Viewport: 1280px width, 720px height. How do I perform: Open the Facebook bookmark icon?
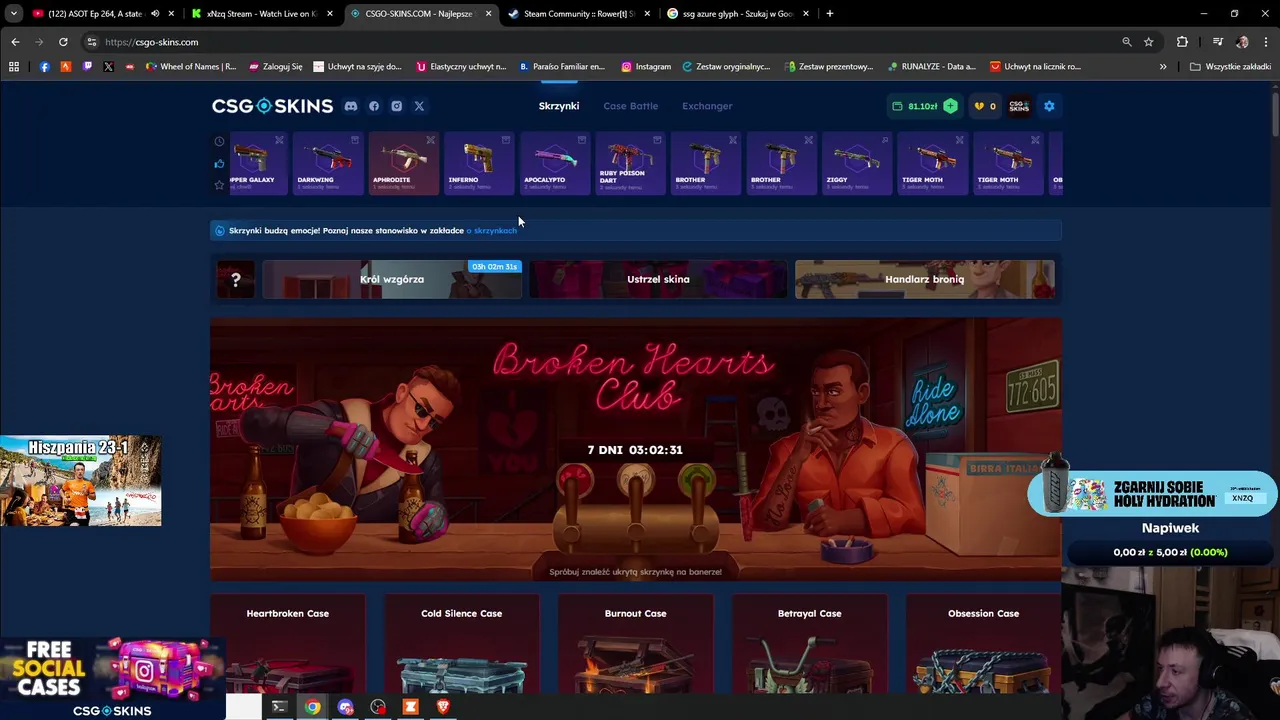point(44,67)
